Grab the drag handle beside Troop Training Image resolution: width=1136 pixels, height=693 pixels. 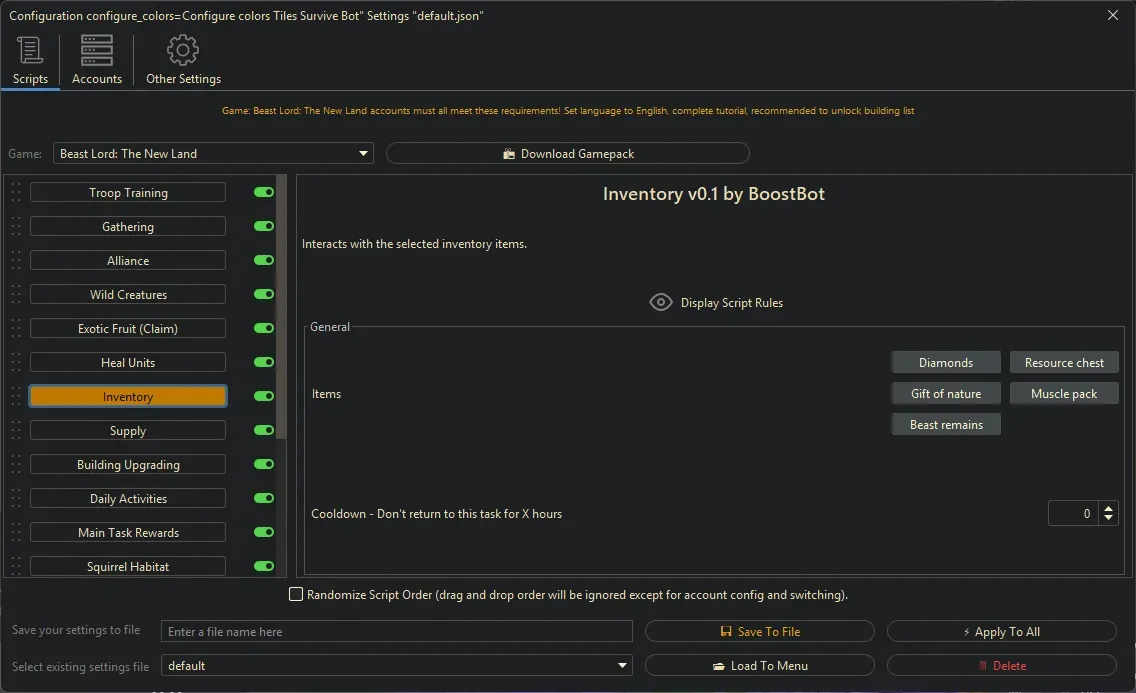pos(16,193)
